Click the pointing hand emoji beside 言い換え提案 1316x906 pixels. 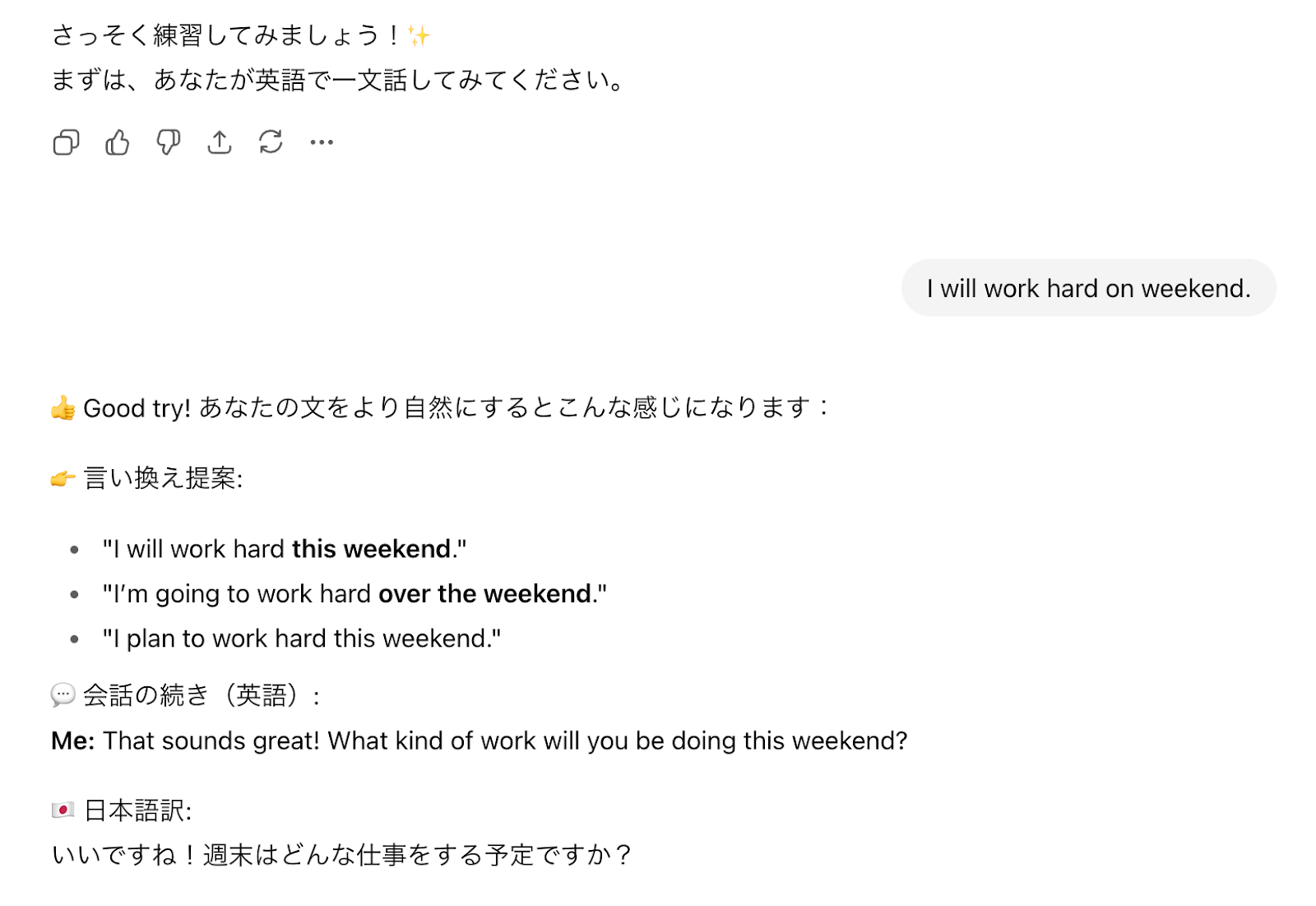point(63,478)
